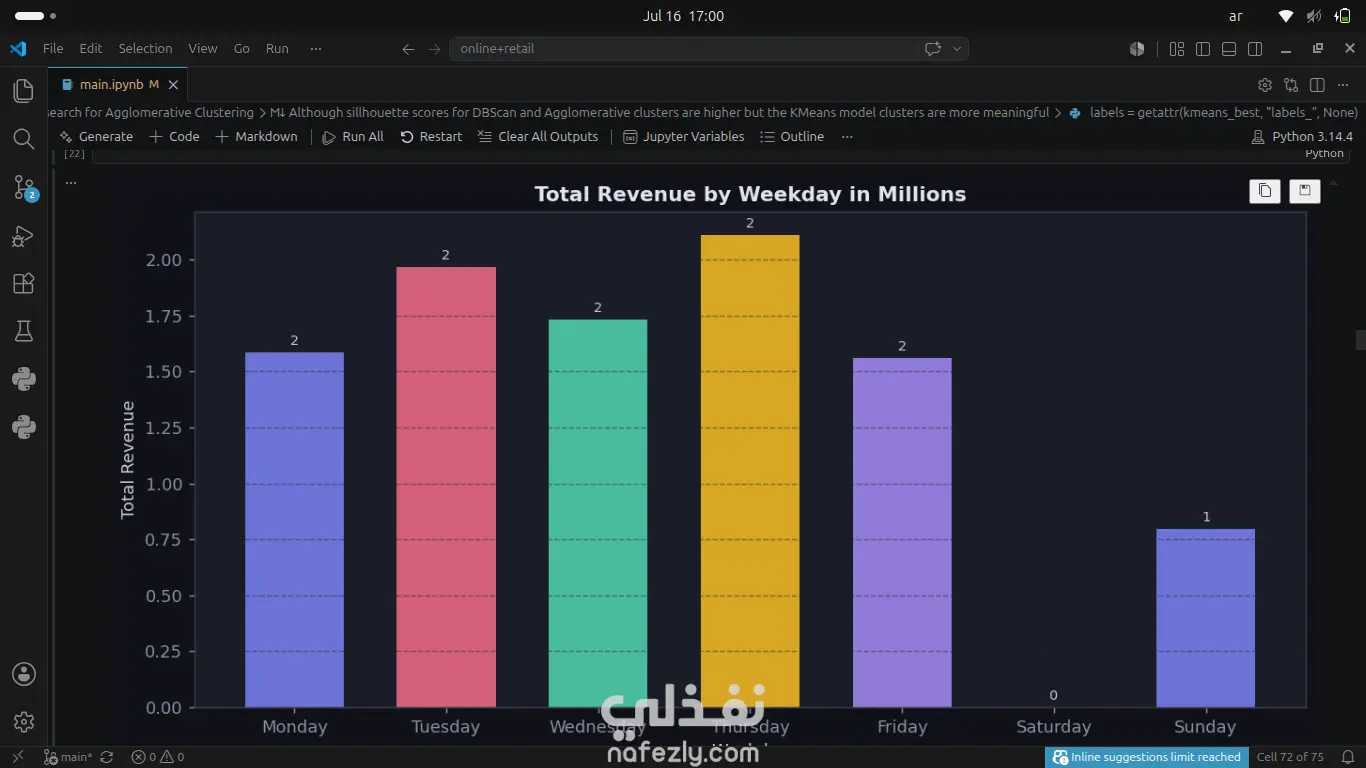Open the upper Python icon in the activity bar

[23, 379]
